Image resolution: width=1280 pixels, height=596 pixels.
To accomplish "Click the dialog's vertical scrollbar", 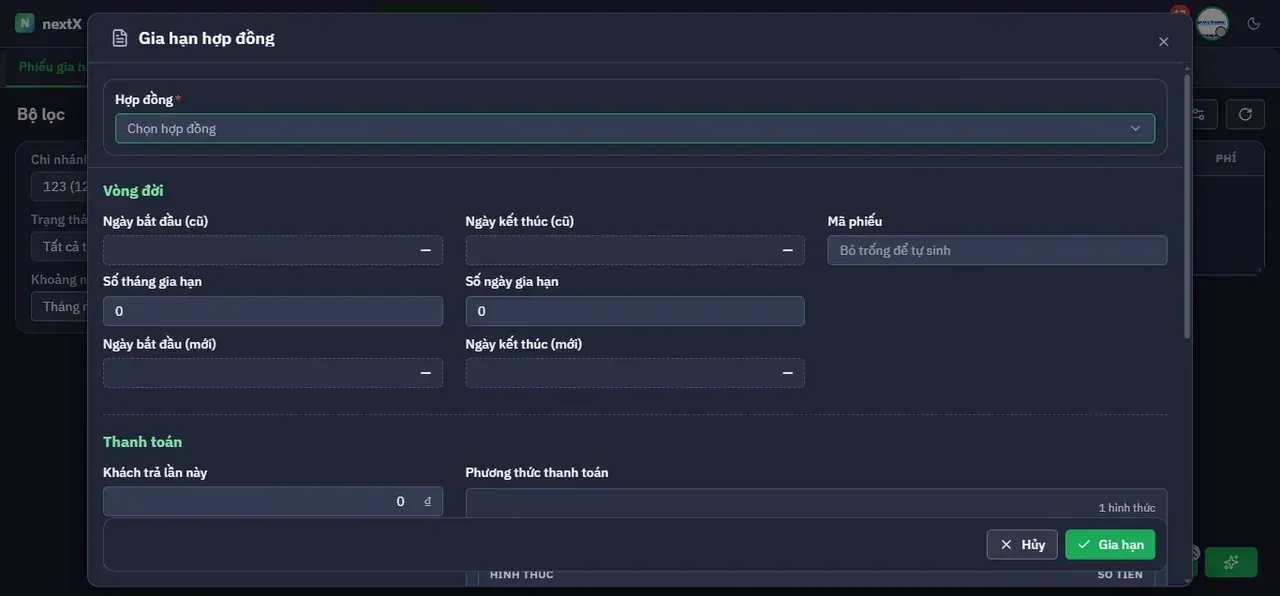I will point(1187,205).
